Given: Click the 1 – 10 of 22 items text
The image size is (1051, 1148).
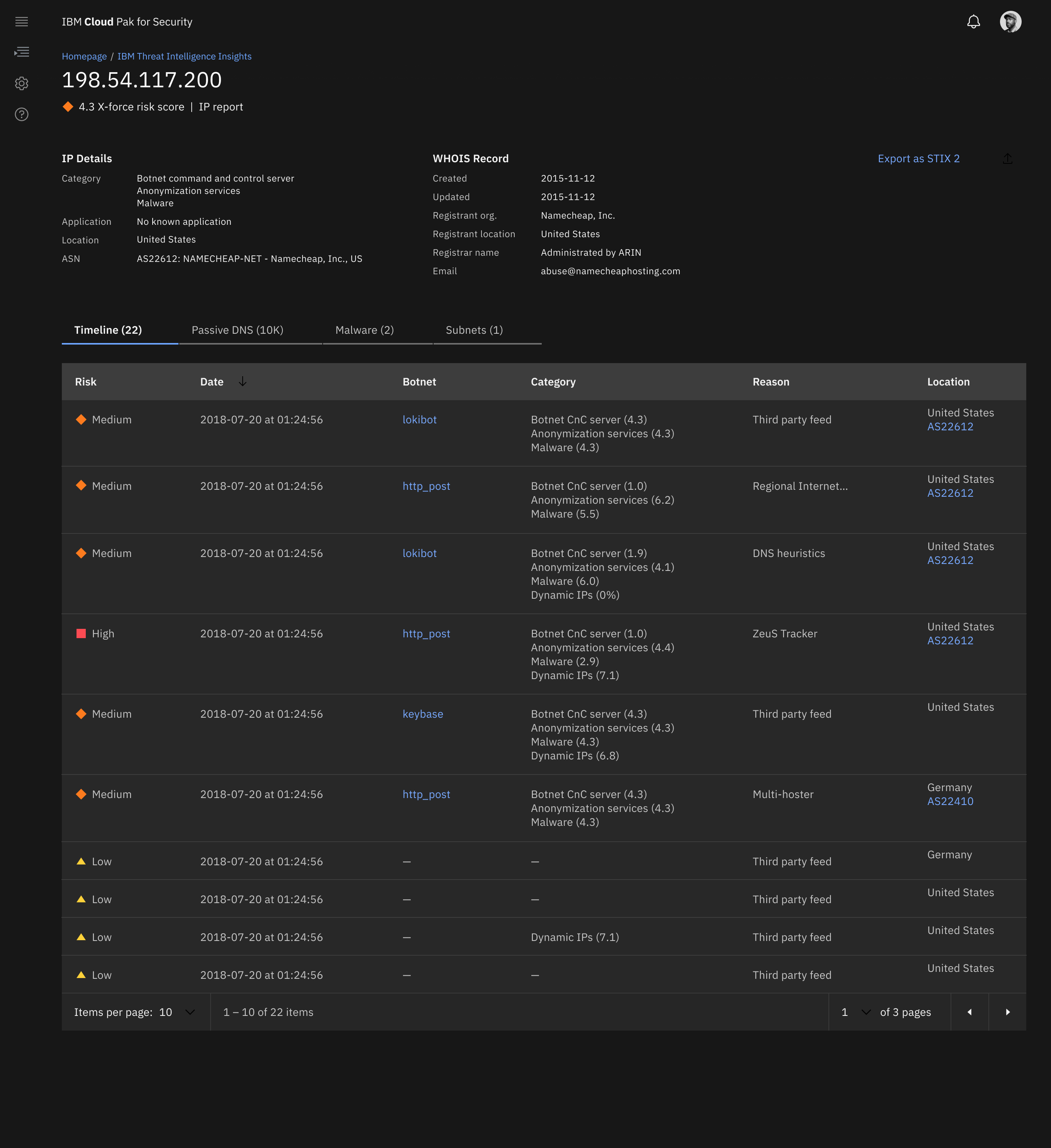Looking at the screenshot, I should pos(268,1012).
